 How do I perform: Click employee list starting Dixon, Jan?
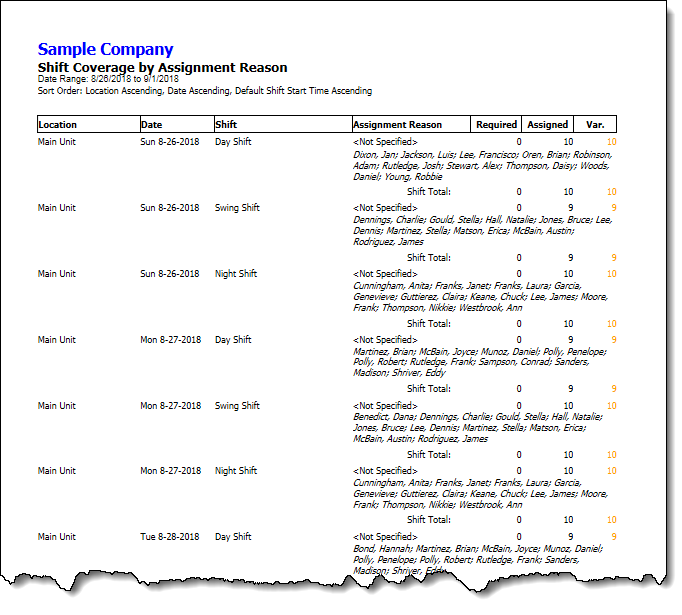click(482, 166)
